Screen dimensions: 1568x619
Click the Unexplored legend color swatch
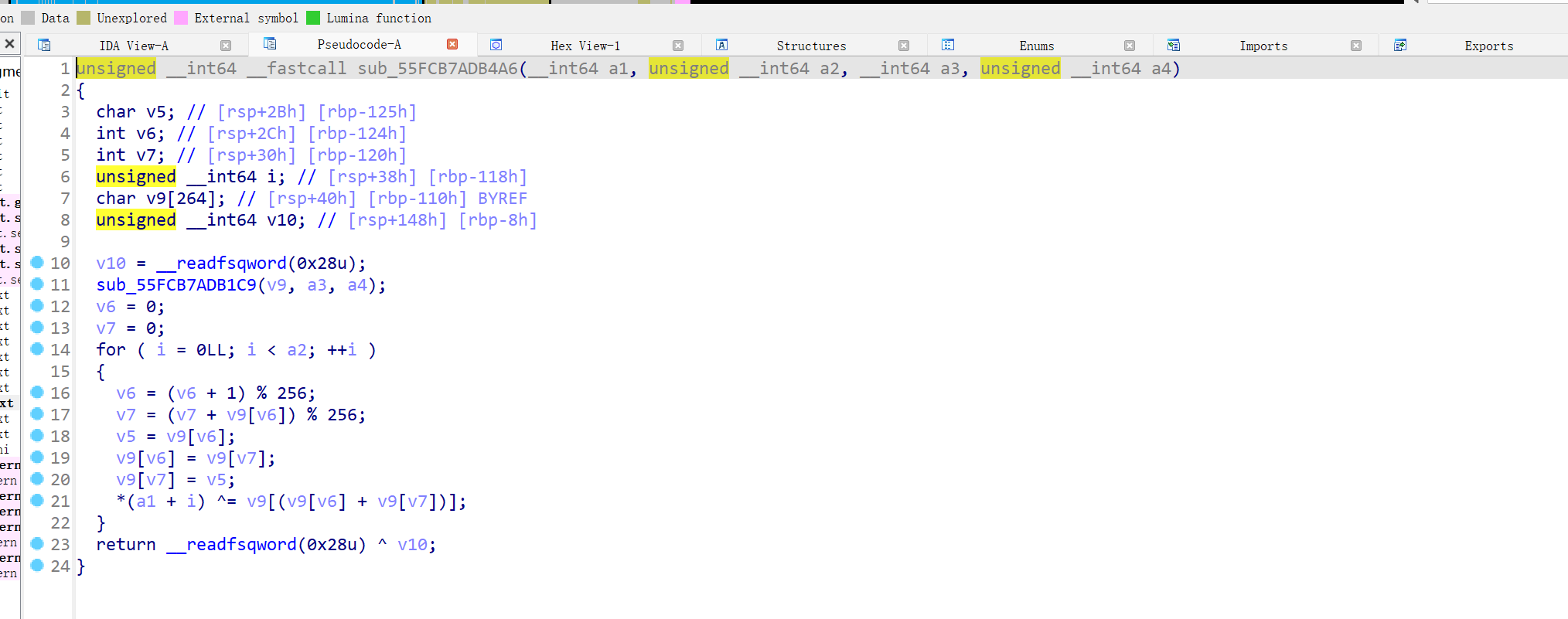point(84,17)
